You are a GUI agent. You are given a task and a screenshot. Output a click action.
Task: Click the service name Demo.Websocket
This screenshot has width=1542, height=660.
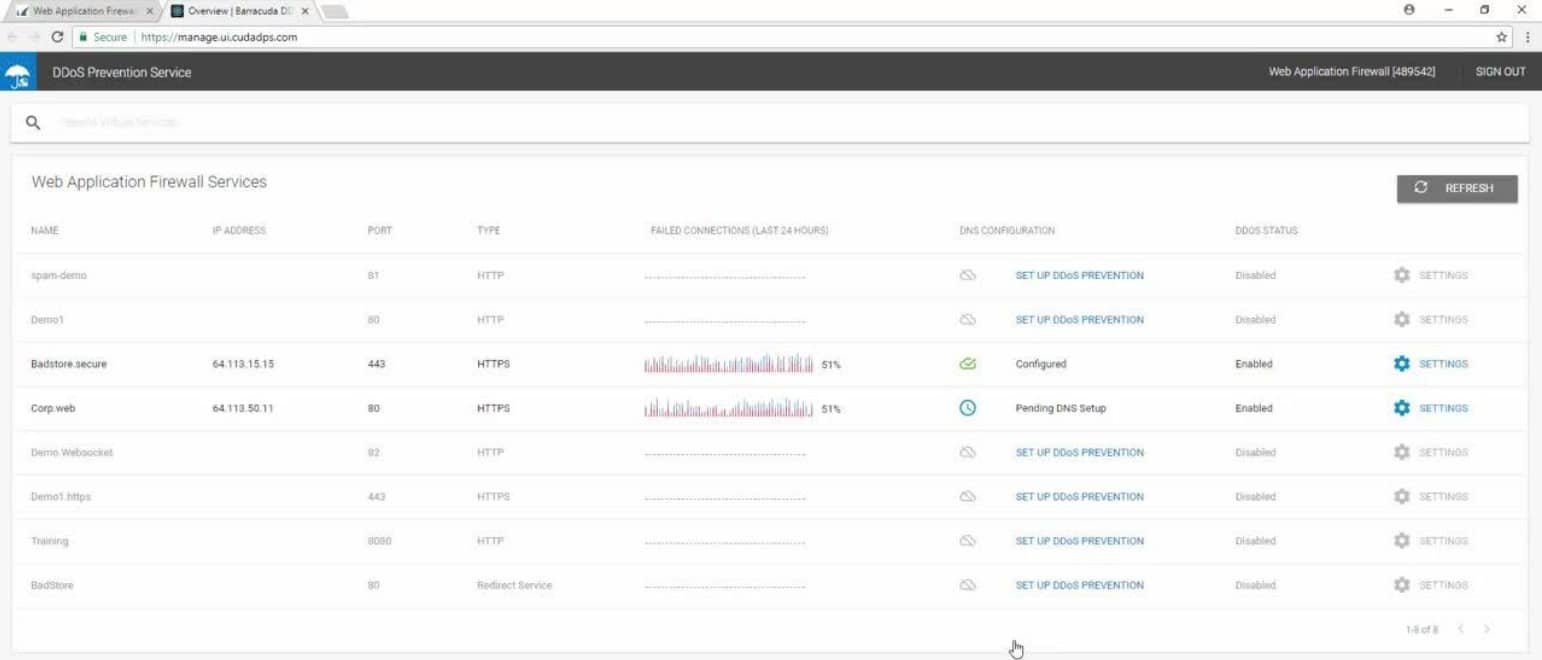tap(72, 453)
